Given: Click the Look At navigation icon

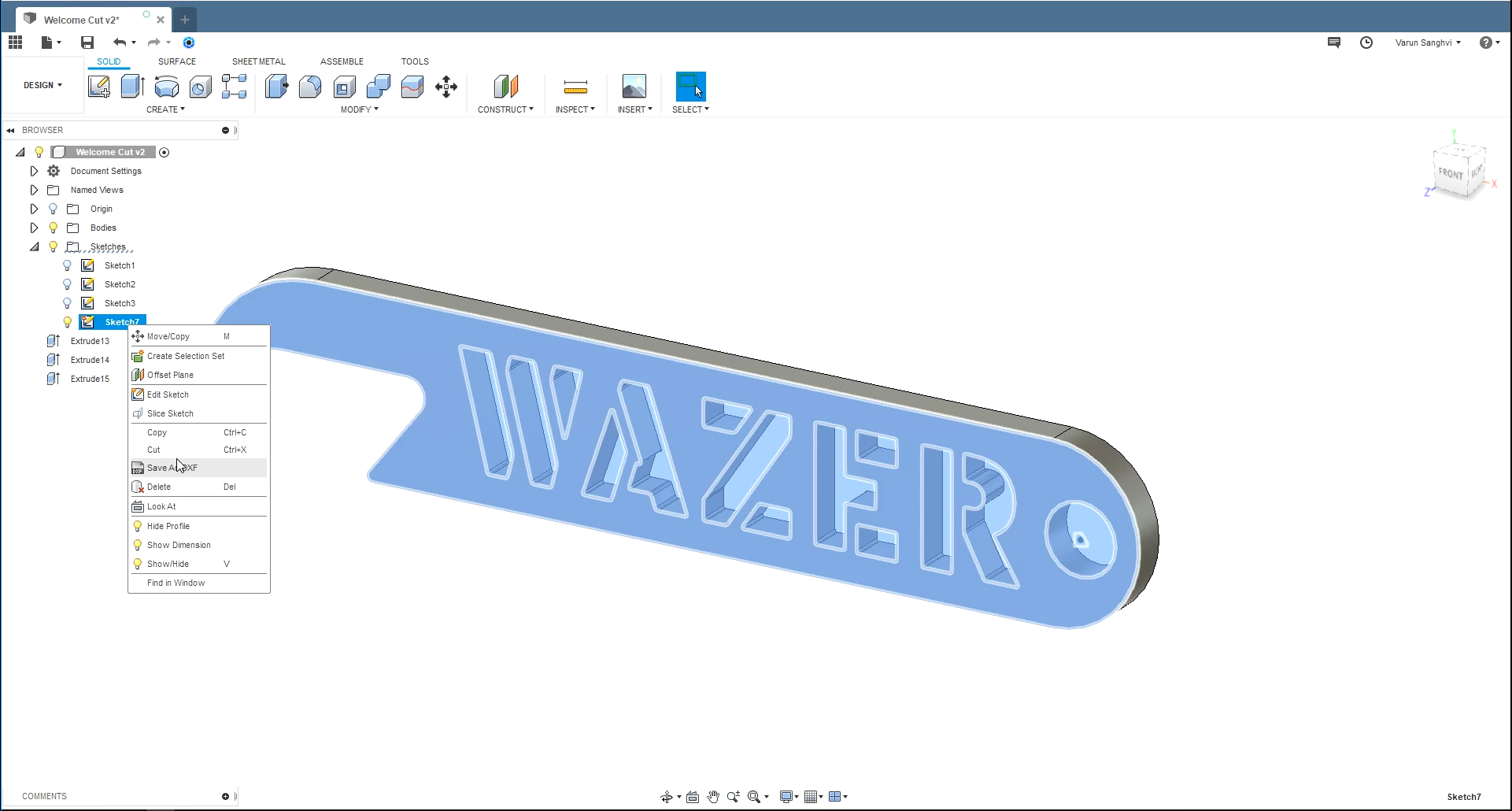Looking at the screenshot, I should tap(693, 797).
